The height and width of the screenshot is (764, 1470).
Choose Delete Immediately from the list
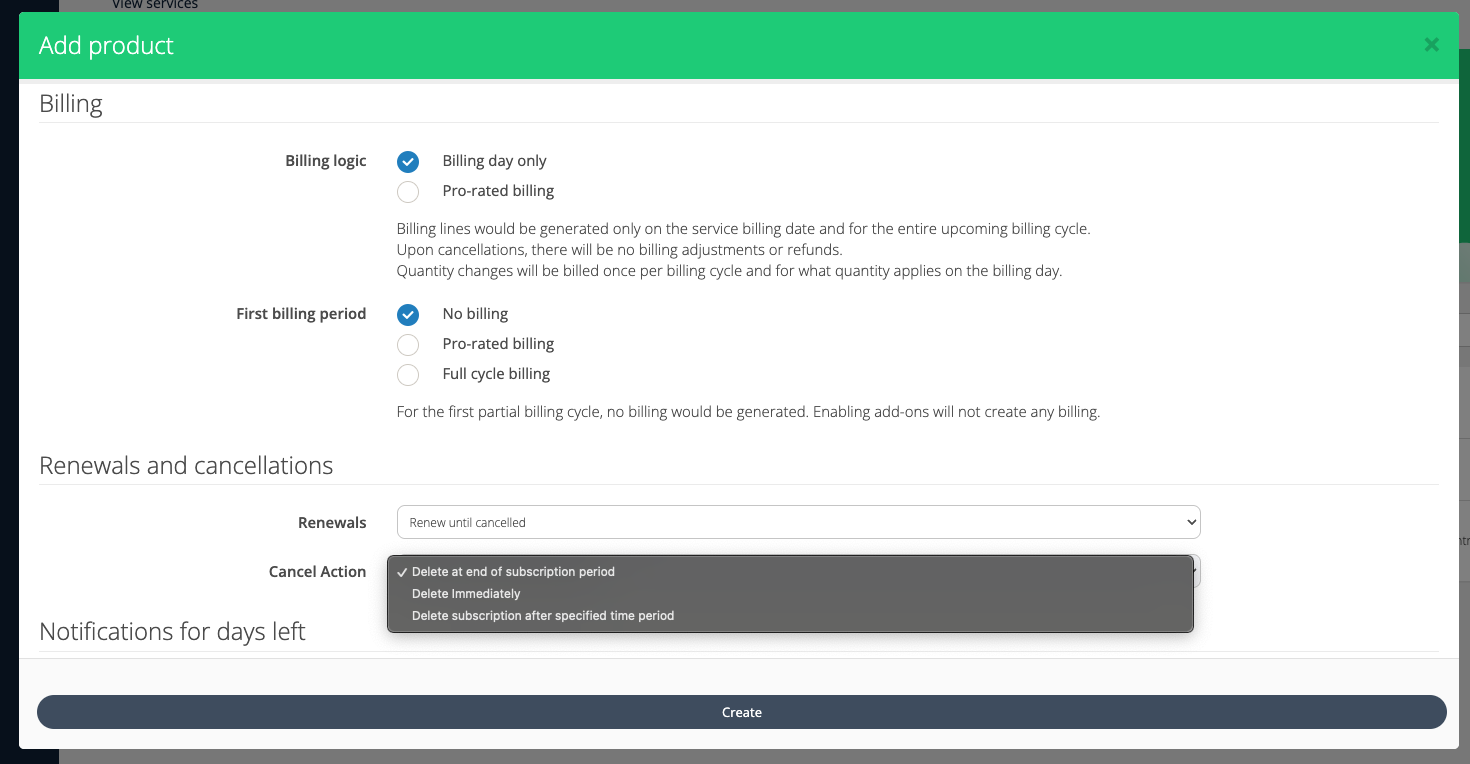point(466,594)
